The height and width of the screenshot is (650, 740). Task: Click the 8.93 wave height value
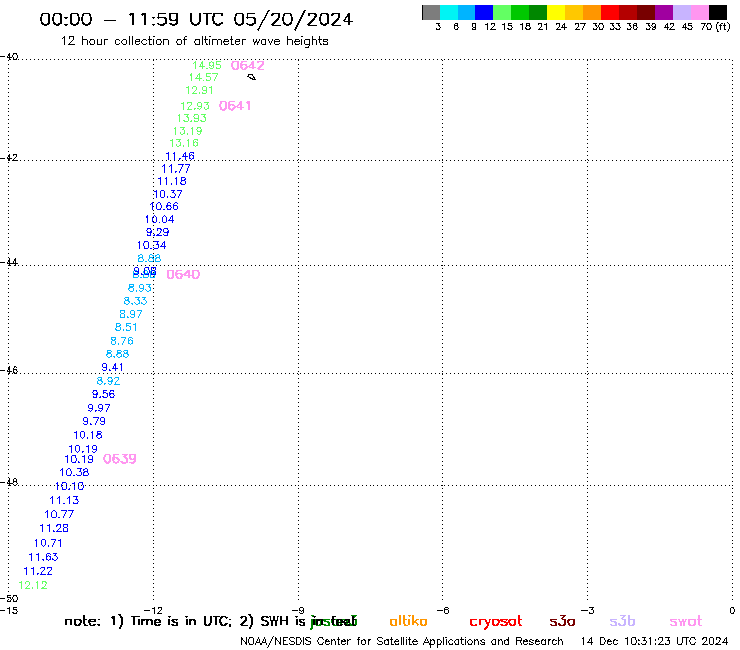[x=140, y=288]
